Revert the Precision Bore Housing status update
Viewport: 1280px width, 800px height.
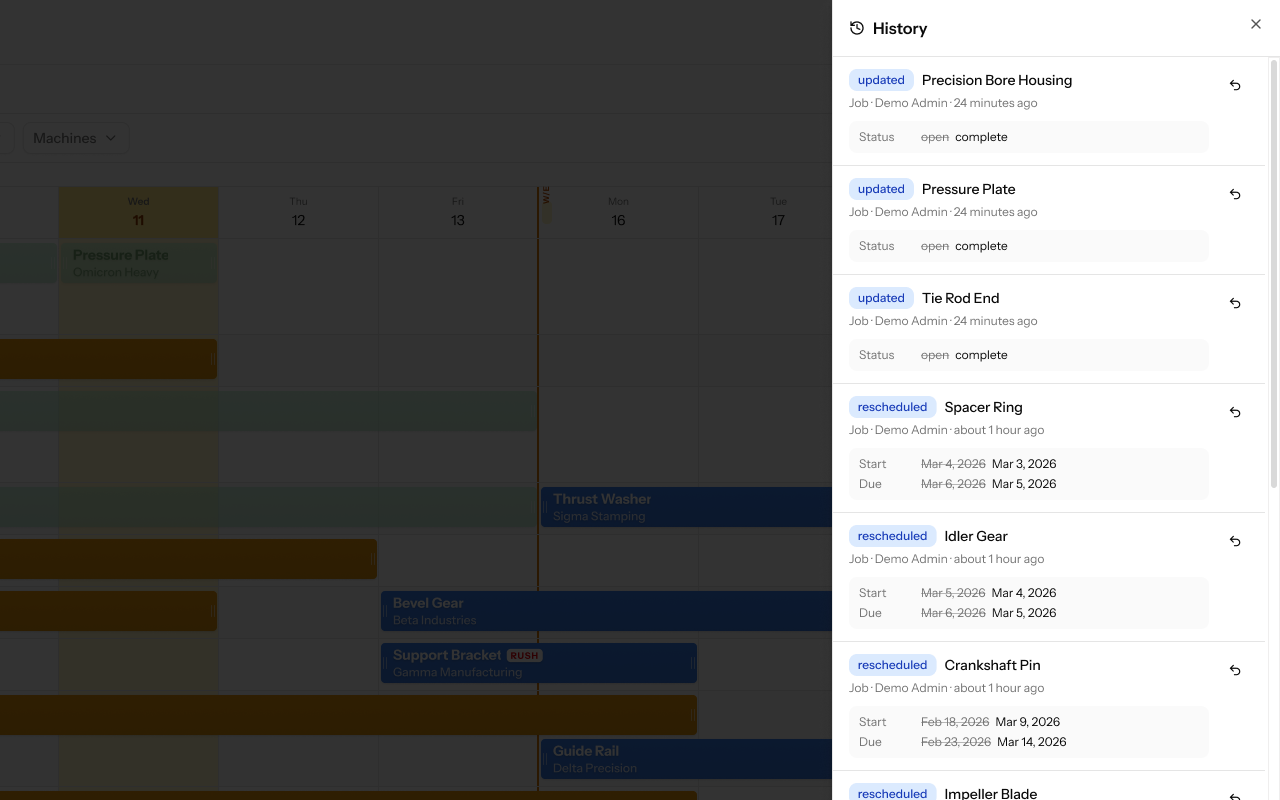[x=1235, y=86]
